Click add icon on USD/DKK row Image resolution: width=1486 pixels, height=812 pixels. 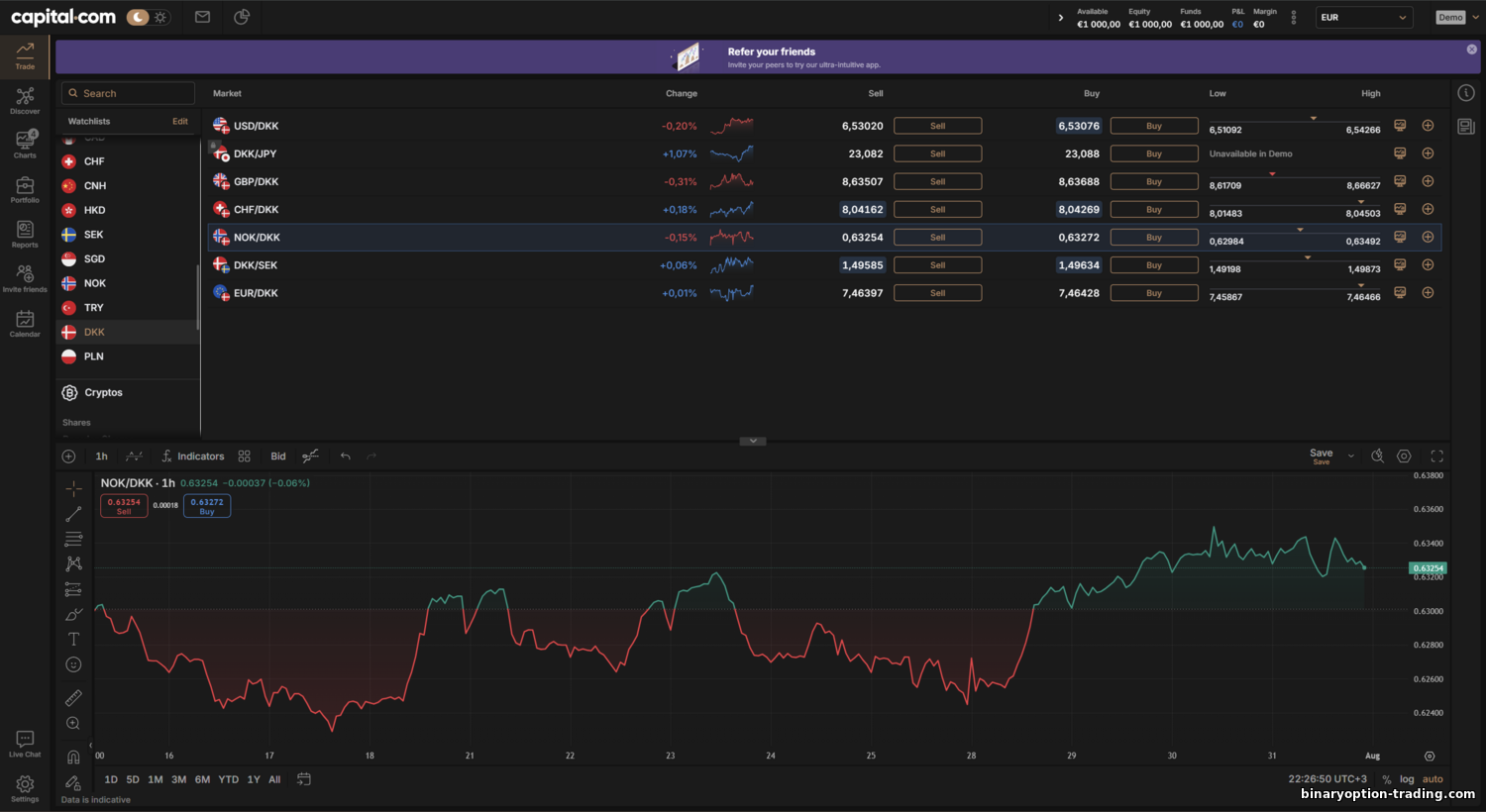pyautogui.click(x=1428, y=126)
